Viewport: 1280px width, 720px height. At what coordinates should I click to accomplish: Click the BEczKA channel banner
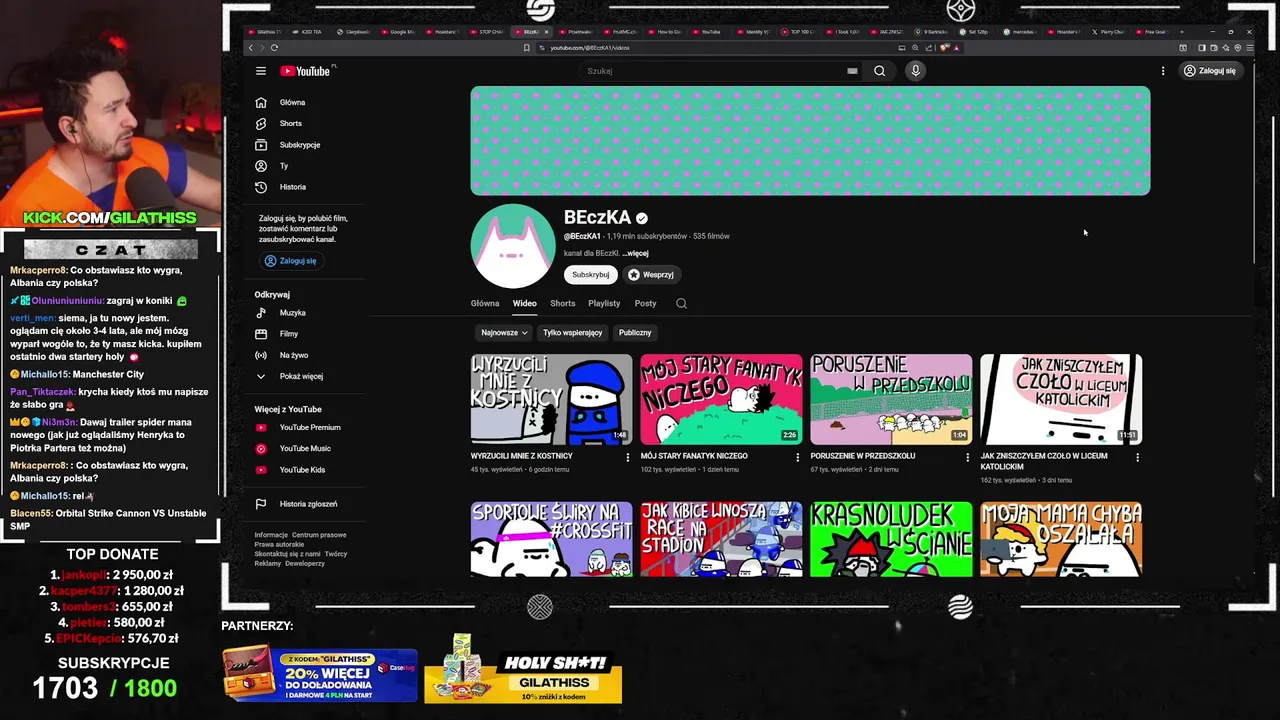810,141
